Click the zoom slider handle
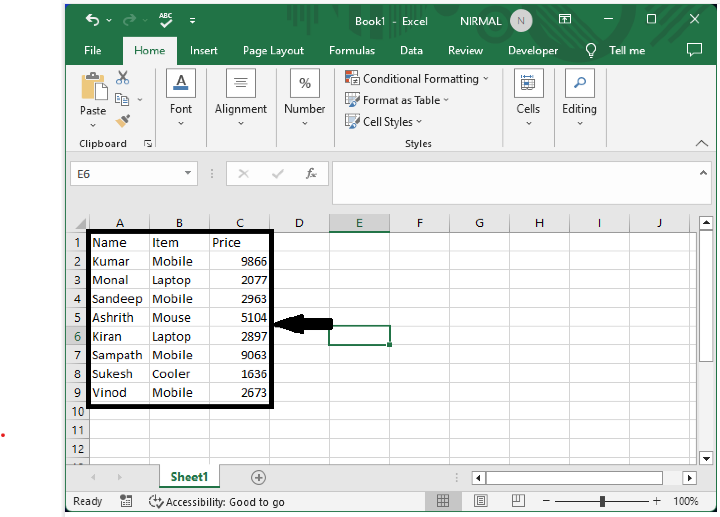 point(602,501)
